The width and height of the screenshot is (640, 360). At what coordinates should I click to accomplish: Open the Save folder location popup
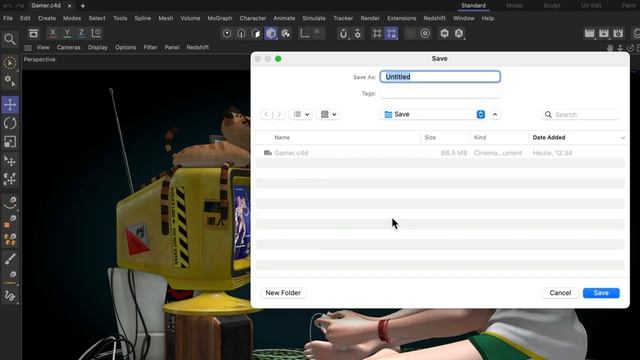point(434,114)
